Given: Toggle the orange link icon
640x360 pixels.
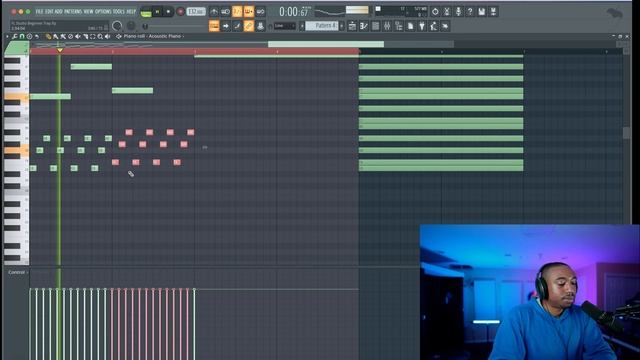Looking at the screenshot, I should [x=249, y=26].
